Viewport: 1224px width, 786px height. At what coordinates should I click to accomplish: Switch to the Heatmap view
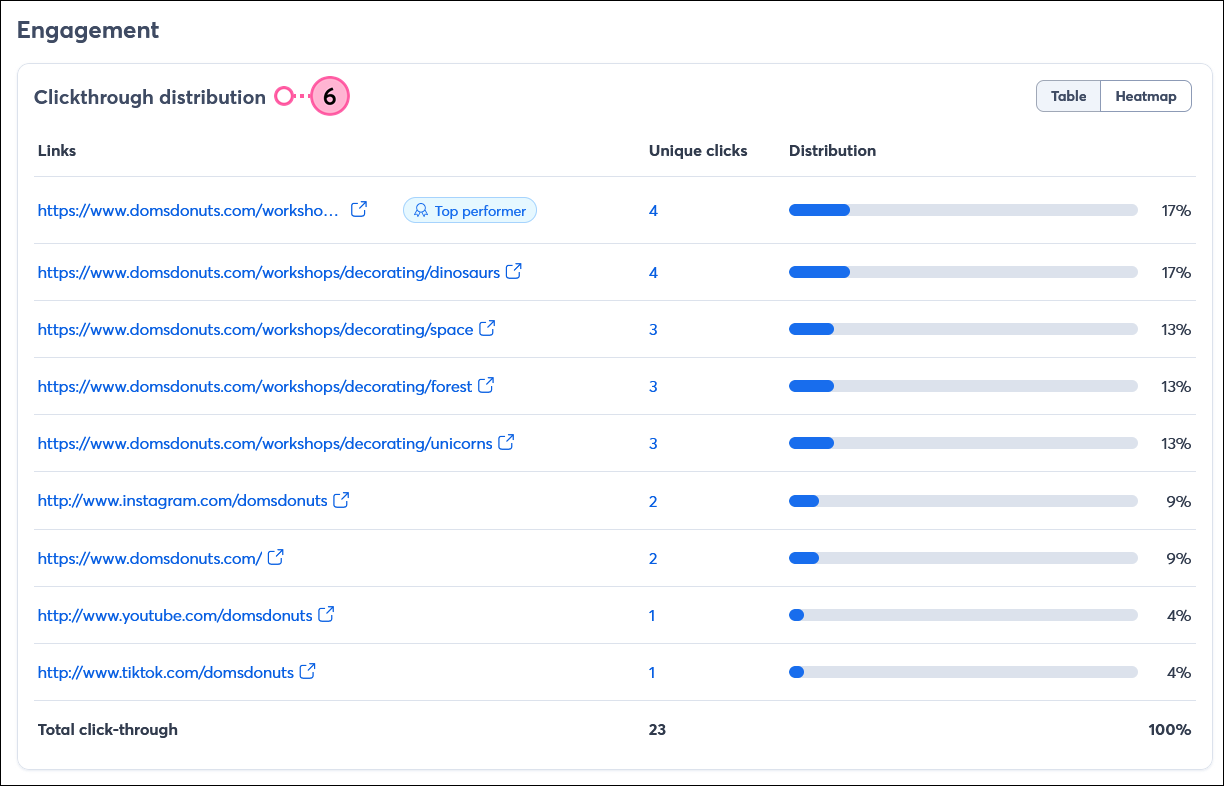coord(1145,96)
